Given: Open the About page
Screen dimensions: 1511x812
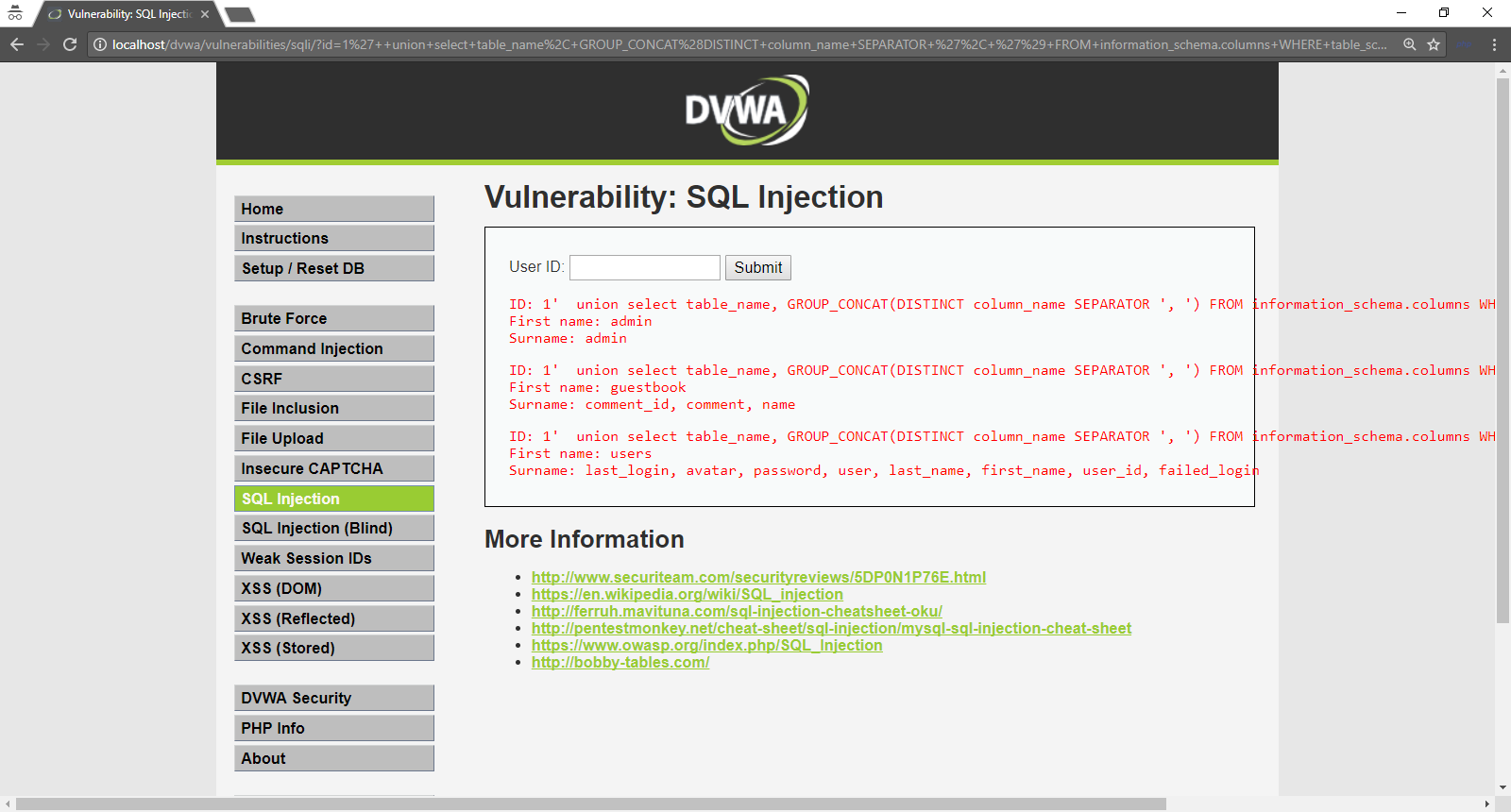Looking at the screenshot, I should [x=334, y=758].
